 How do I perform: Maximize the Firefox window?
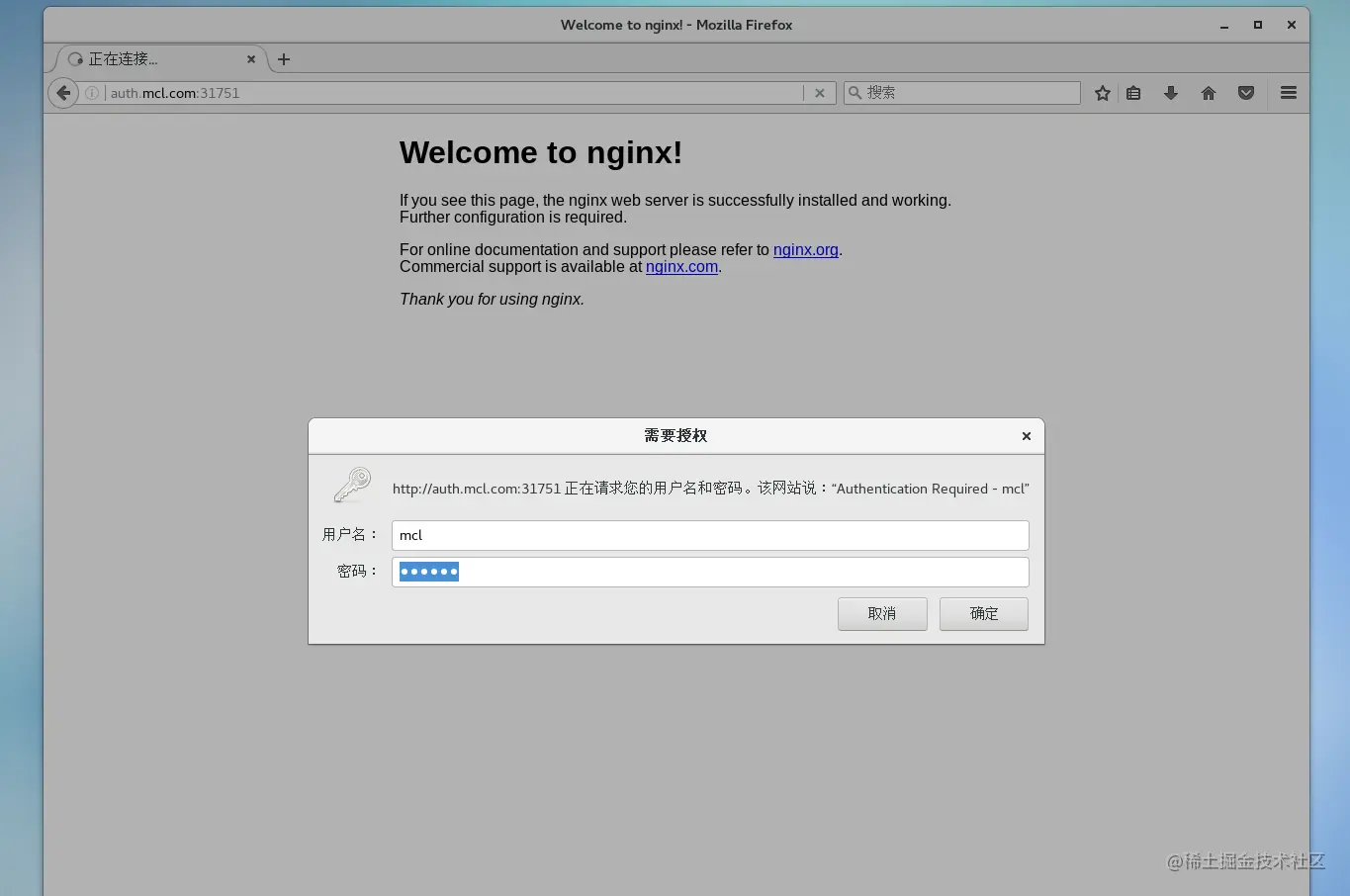(1258, 26)
